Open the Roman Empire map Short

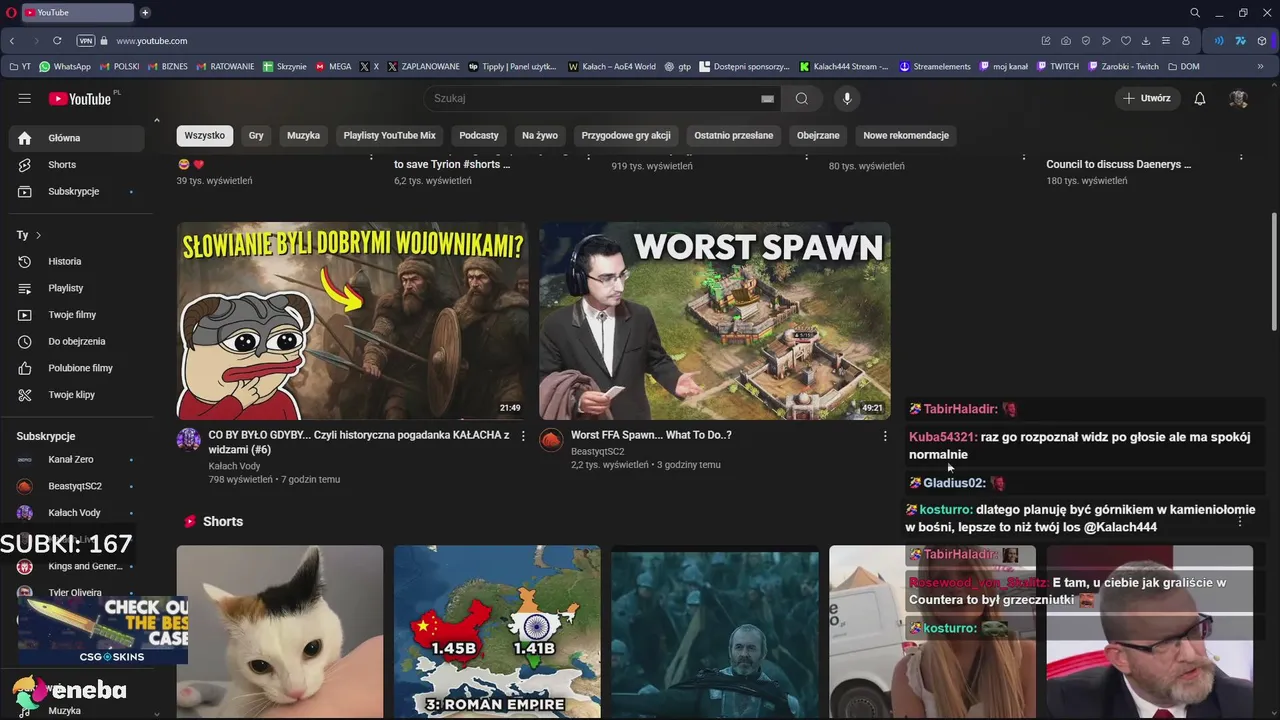pyautogui.click(x=497, y=631)
